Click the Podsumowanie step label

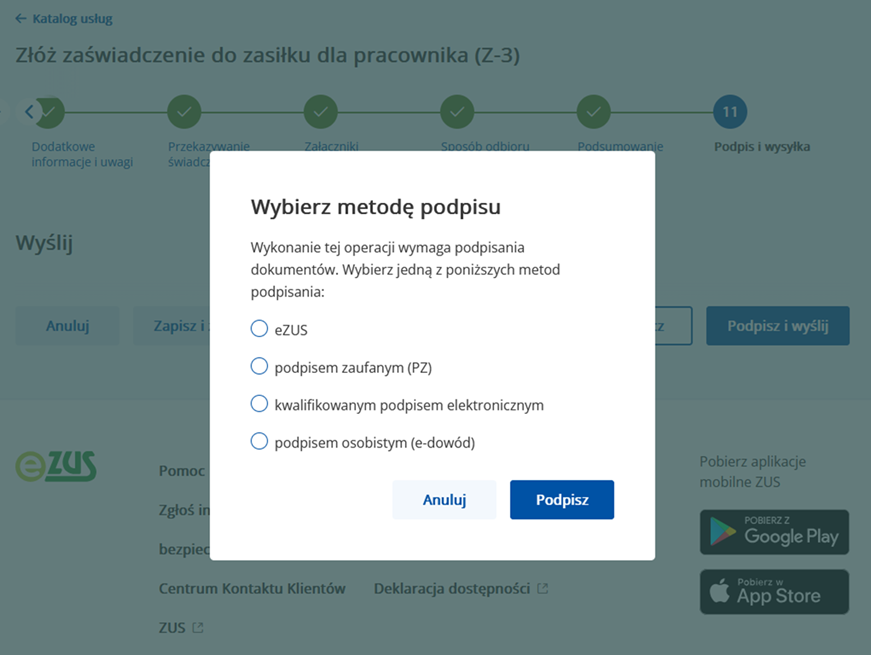pos(622,145)
